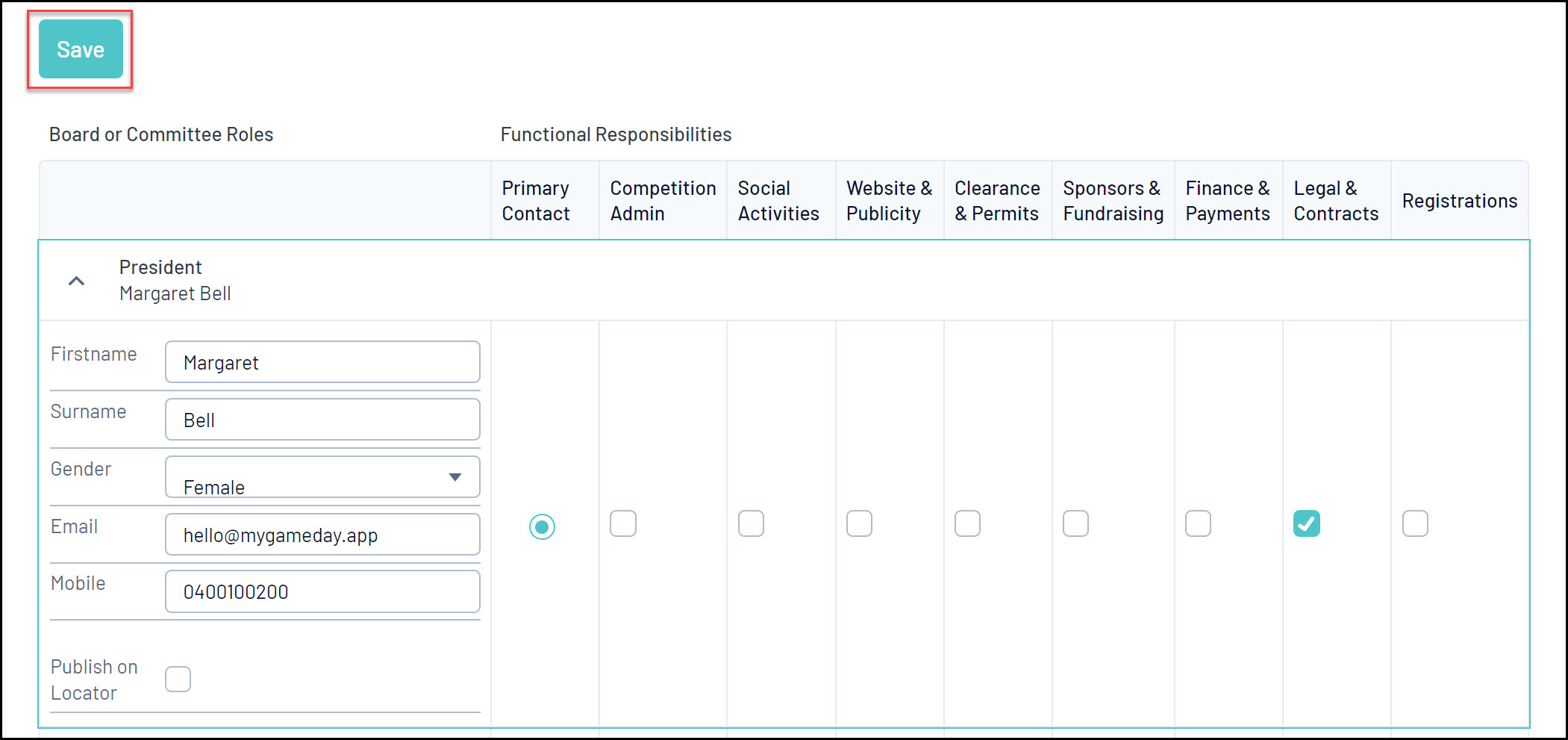Click the Firstname input field
The image size is (1568, 740).
coord(322,362)
